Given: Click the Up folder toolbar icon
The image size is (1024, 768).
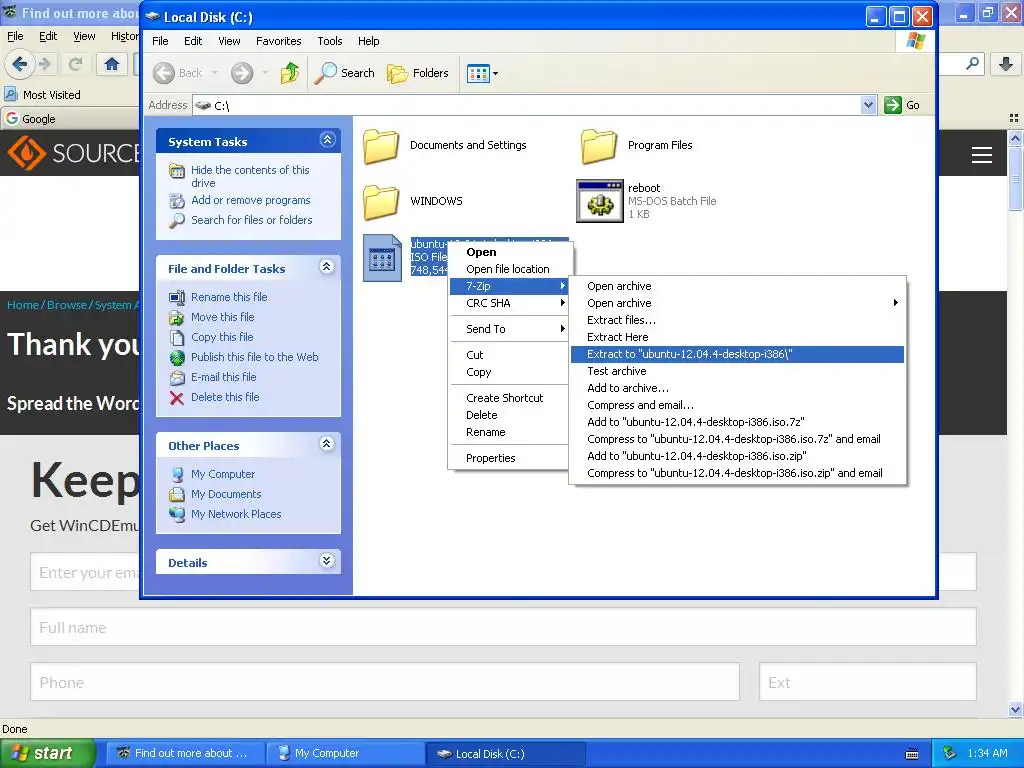Looking at the screenshot, I should (x=290, y=73).
